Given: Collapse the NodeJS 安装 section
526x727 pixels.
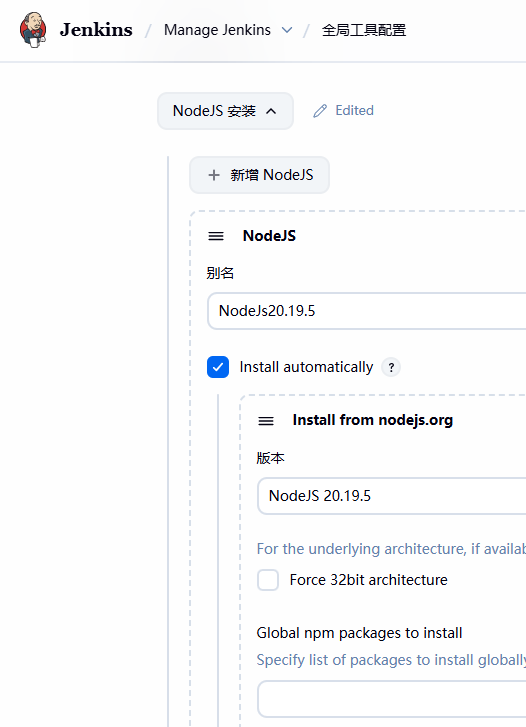Looking at the screenshot, I should tap(225, 111).
